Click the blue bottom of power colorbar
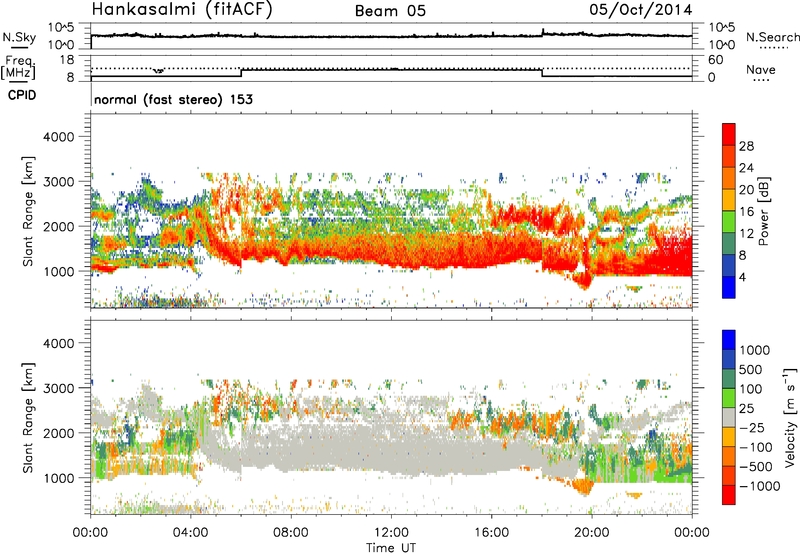The height and width of the screenshot is (554, 800). (729, 287)
